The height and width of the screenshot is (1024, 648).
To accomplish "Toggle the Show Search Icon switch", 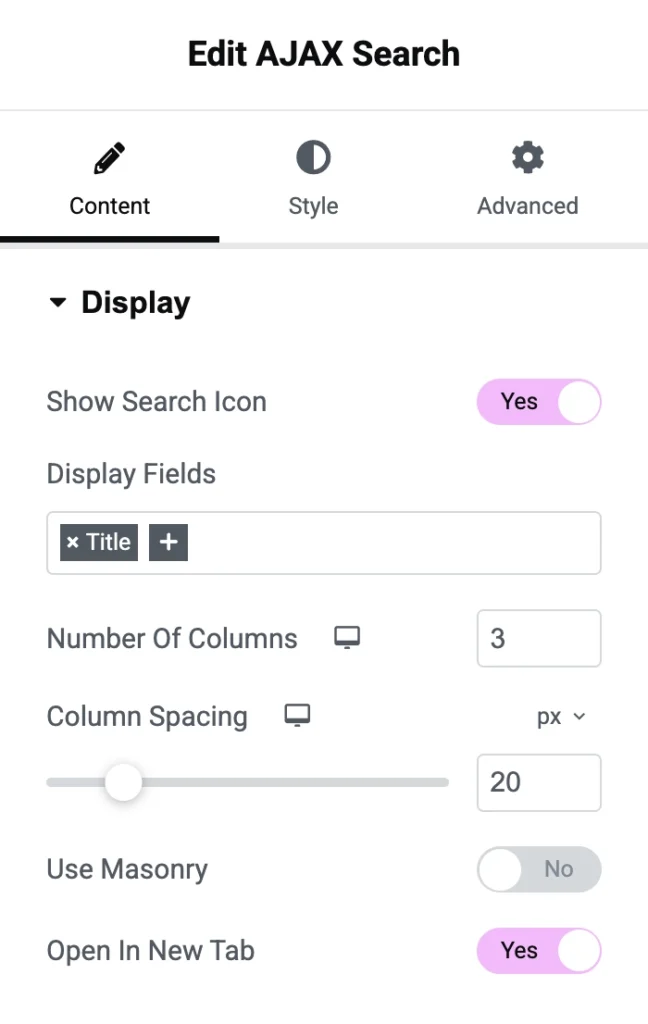I will point(538,402).
